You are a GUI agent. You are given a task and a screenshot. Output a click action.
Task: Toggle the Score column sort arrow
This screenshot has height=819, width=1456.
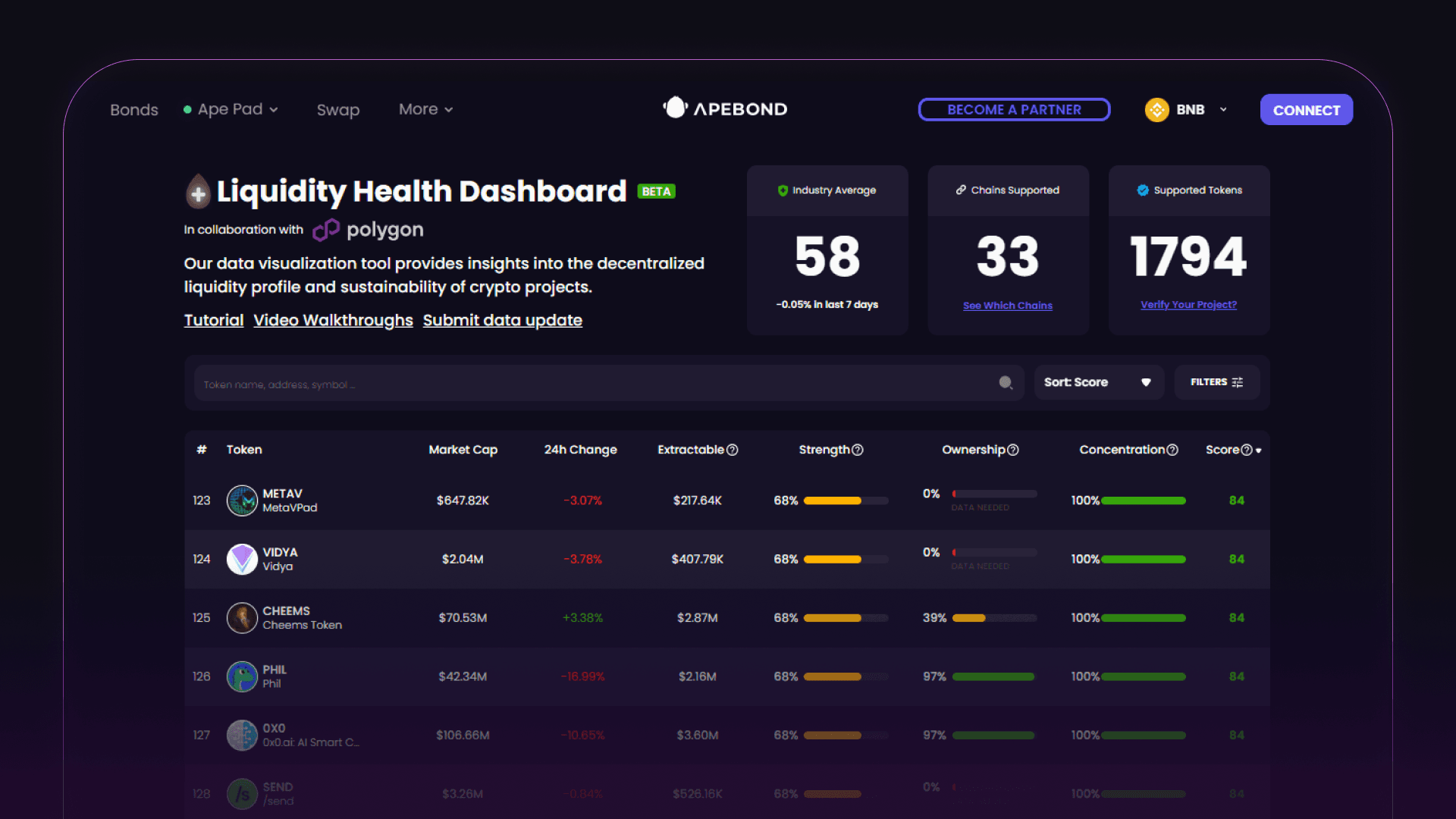[1259, 450]
